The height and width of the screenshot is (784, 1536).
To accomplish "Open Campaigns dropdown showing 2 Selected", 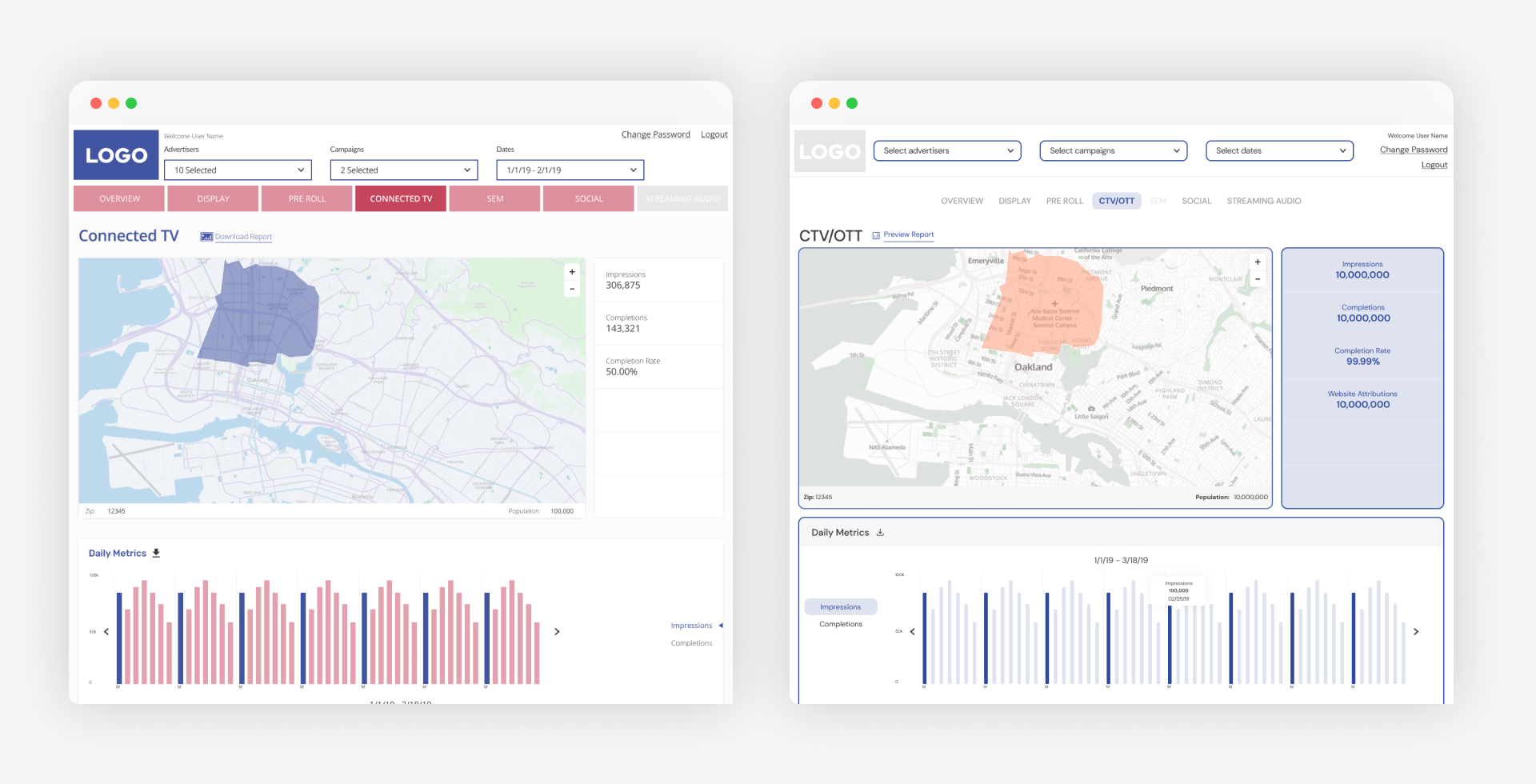I will pos(404,170).
